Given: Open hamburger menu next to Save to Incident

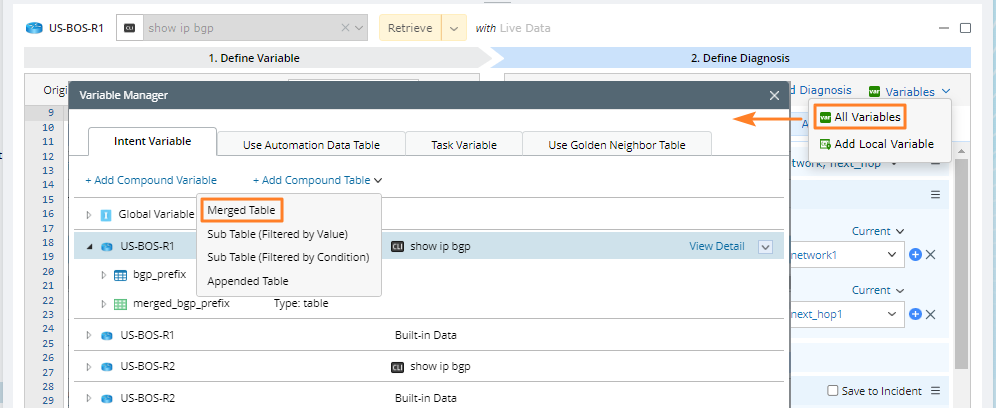Looking at the screenshot, I should pyautogui.click(x=937, y=390).
